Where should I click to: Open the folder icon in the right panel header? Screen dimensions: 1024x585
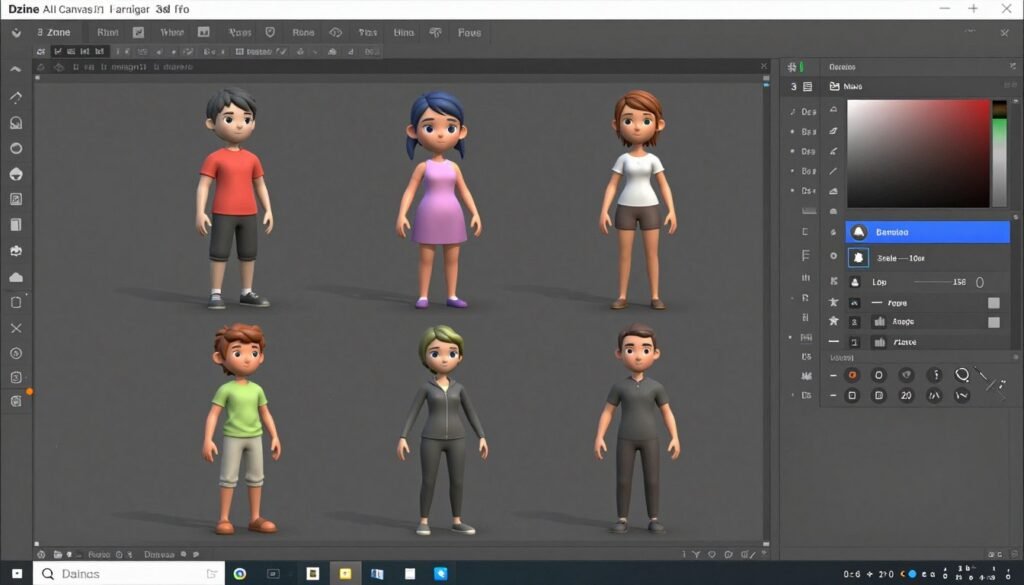pyautogui.click(x=835, y=86)
